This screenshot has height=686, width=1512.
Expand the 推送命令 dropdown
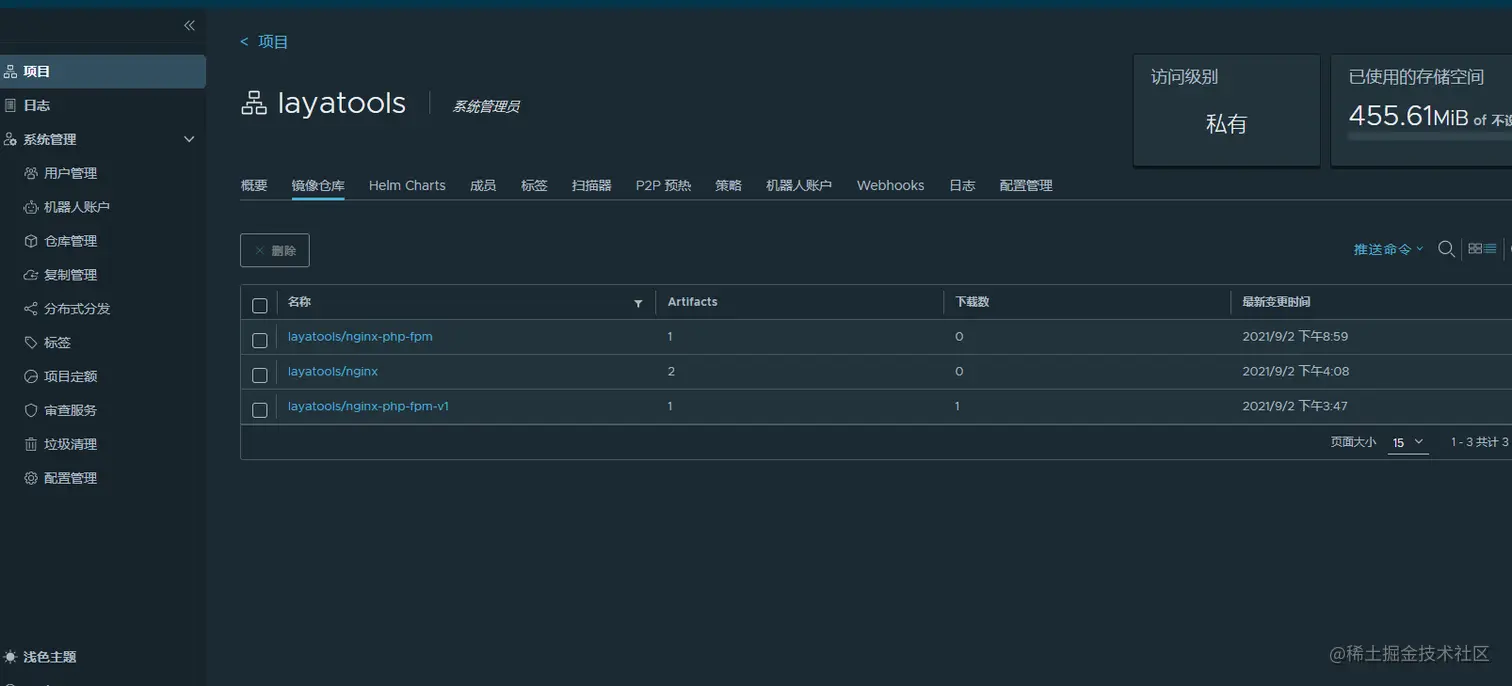click(x=1388, y=249)
